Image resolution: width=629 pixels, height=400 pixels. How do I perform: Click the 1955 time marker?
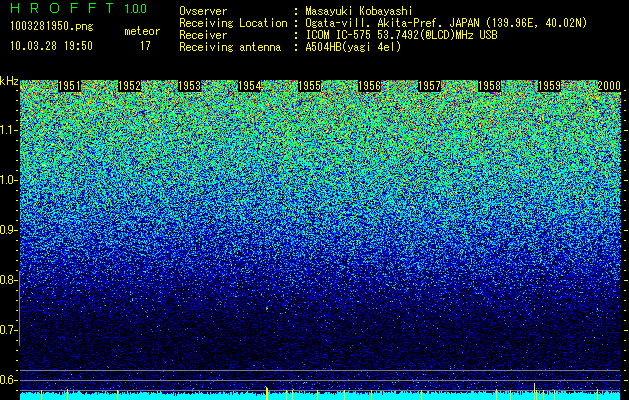pos(309,86)
